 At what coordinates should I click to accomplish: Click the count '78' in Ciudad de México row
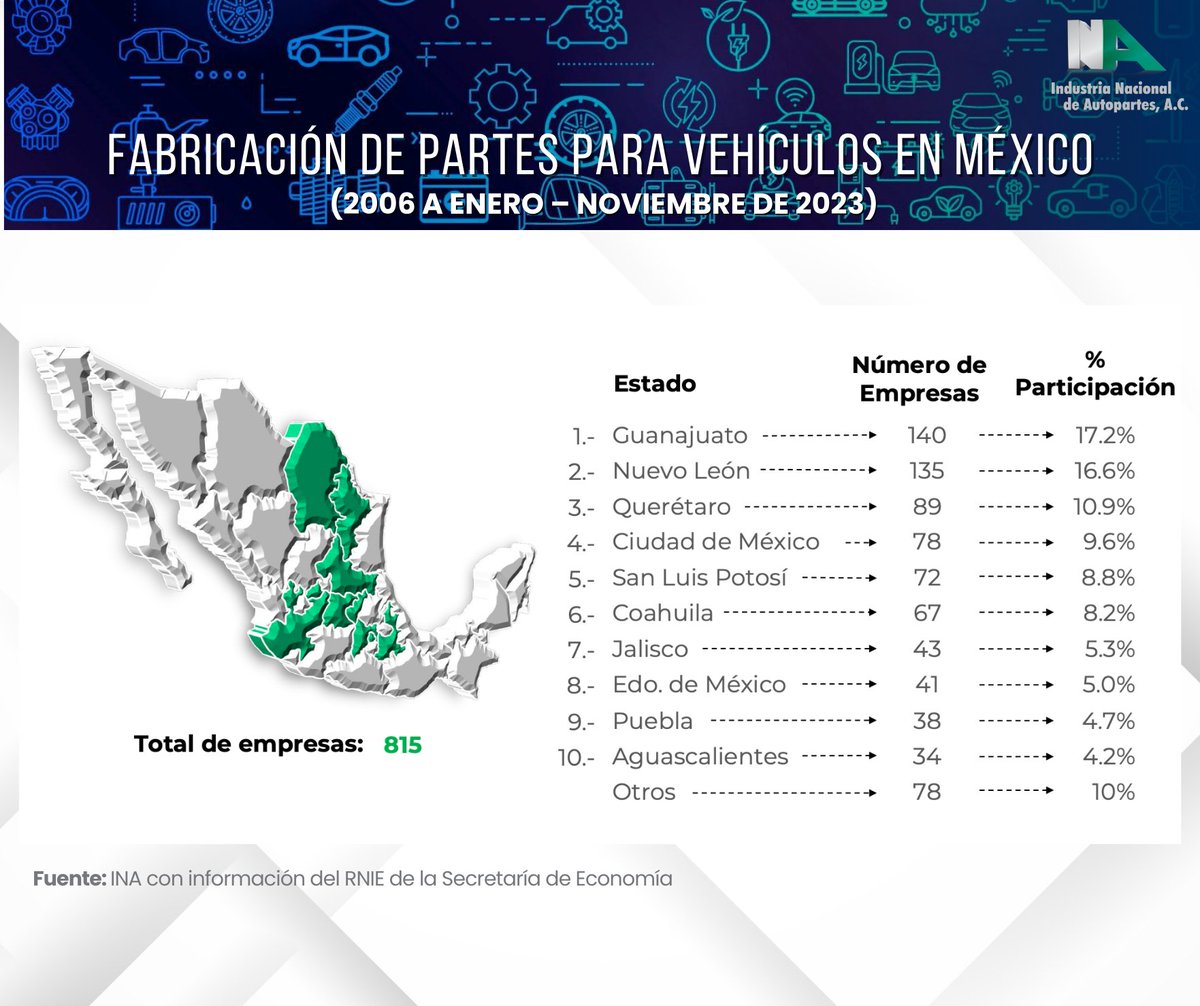click(x=927, y=542)
